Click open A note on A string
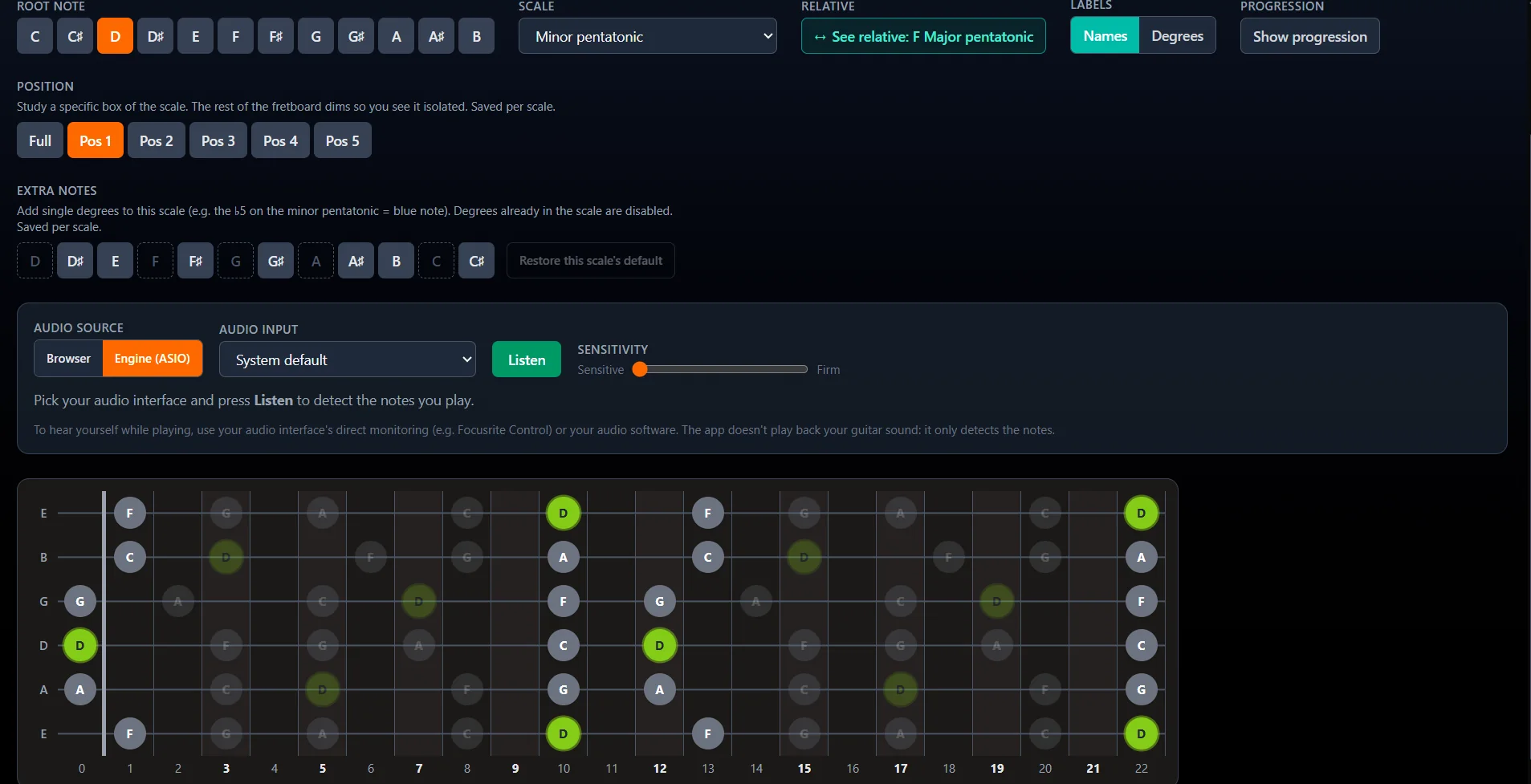Image resolution: width=1531 pixels, height=784 pixels. point(79,689)
